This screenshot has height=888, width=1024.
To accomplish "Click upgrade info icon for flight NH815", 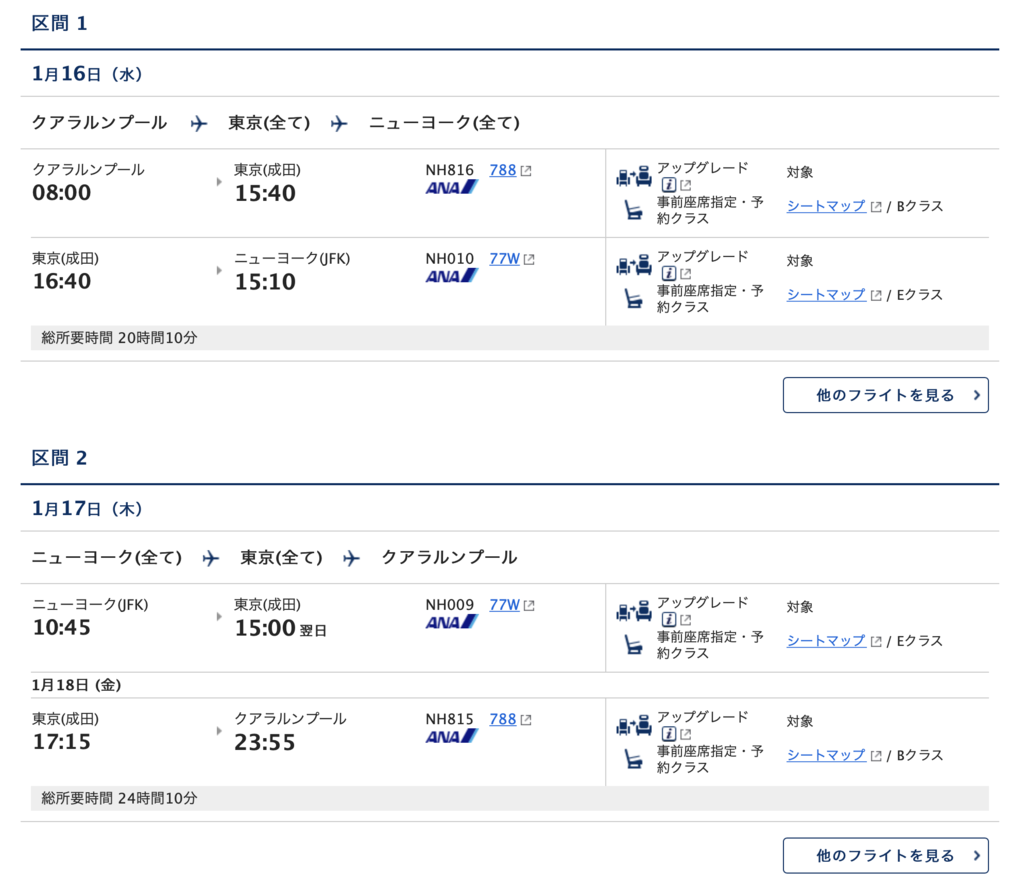I will point(668,734).
